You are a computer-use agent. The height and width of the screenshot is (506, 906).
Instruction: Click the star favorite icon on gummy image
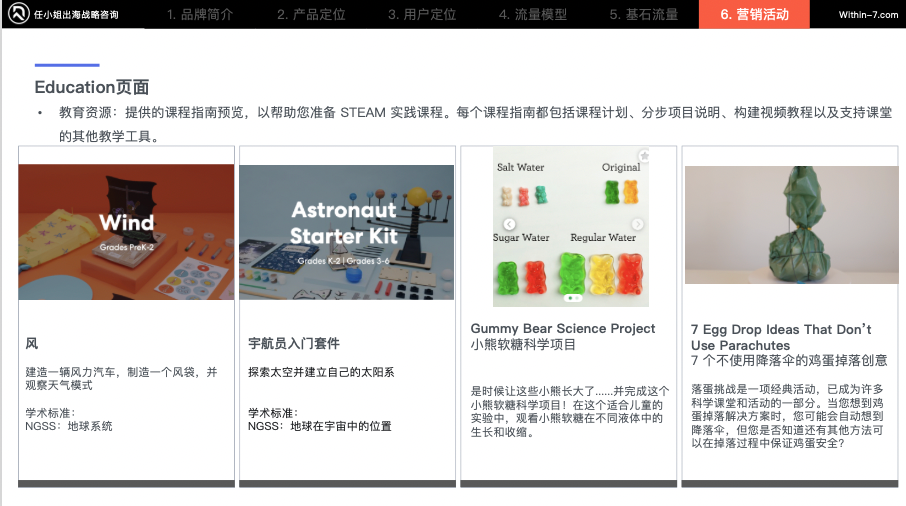644,156
